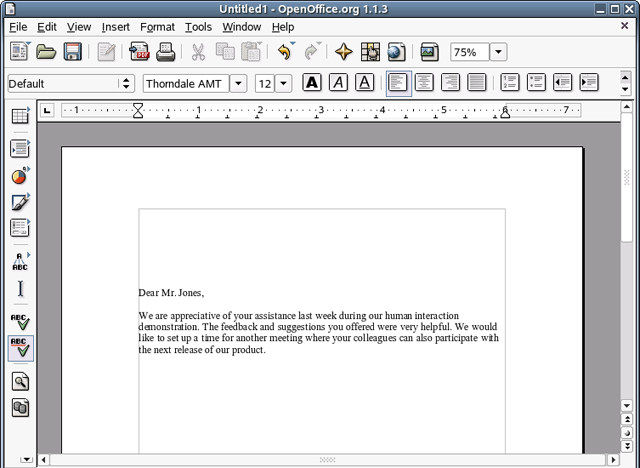Toggle Bold formatting
The image size is (640, 468).
(x=312, y=83)
